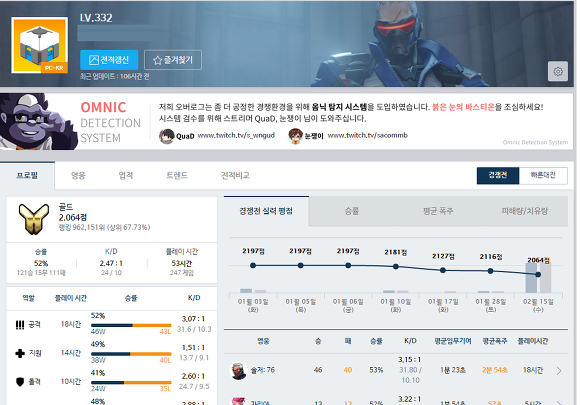This screenshot has height=405, width=580.
Task: Sort hero table by 평균폭주 column
Action: pos(495,341)
